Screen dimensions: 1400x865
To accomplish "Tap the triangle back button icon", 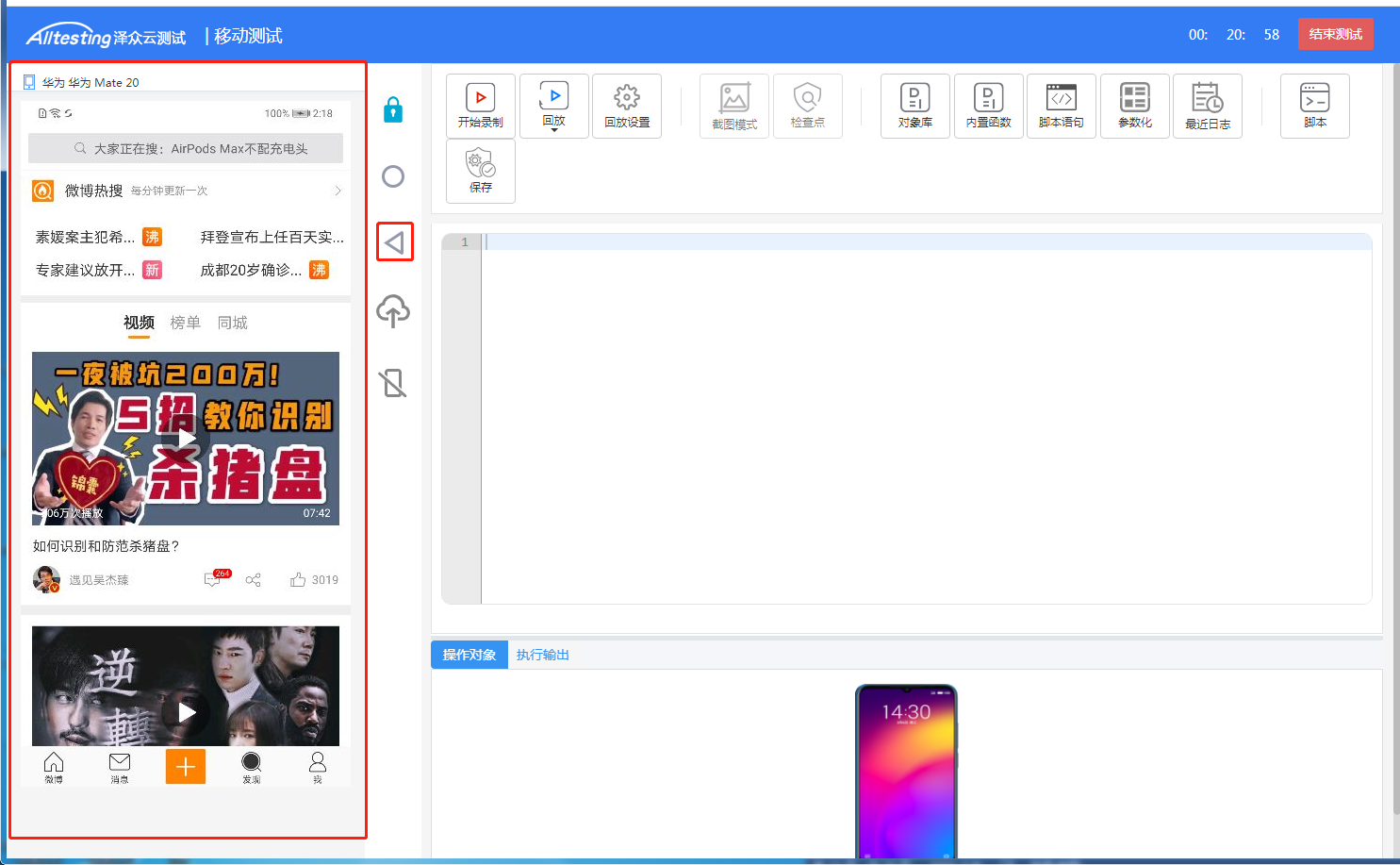I will click(x=395, y=242).
